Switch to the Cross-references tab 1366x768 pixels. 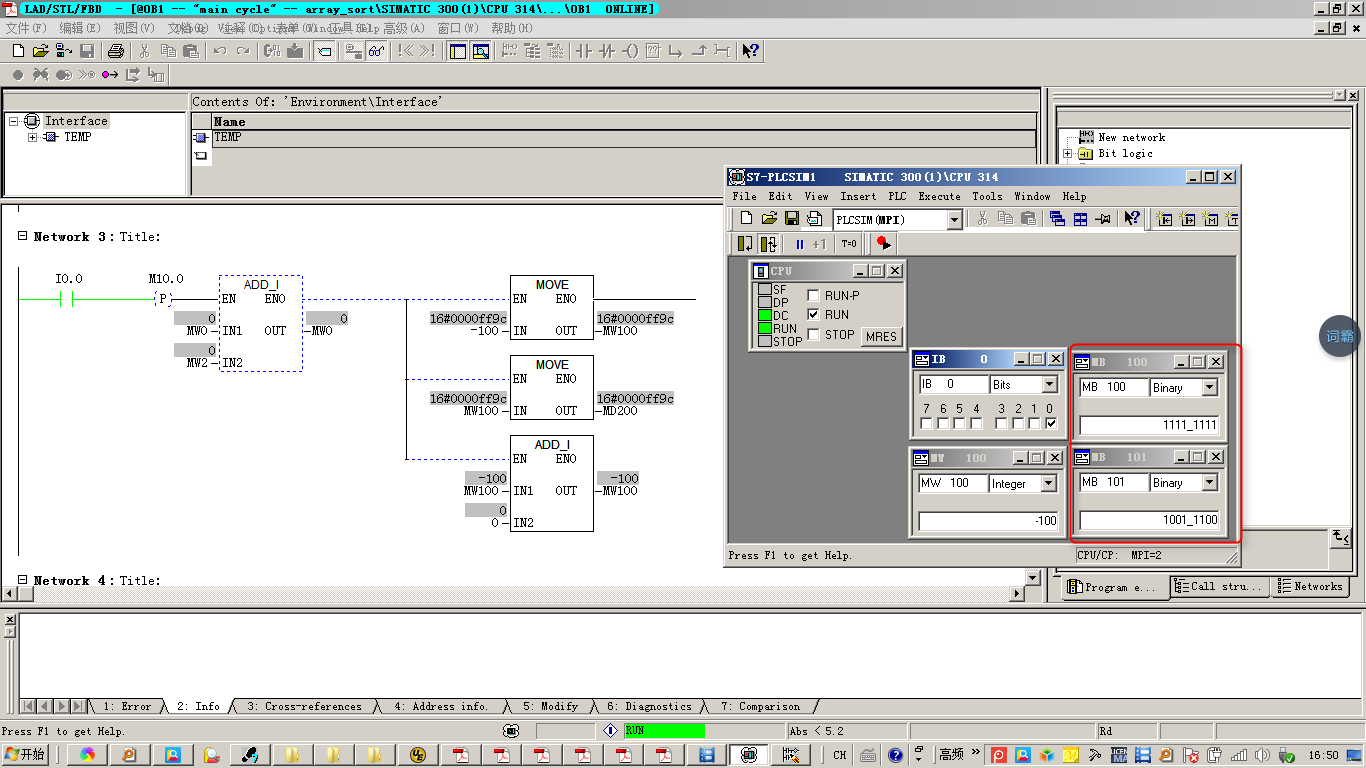click(304, 706)
